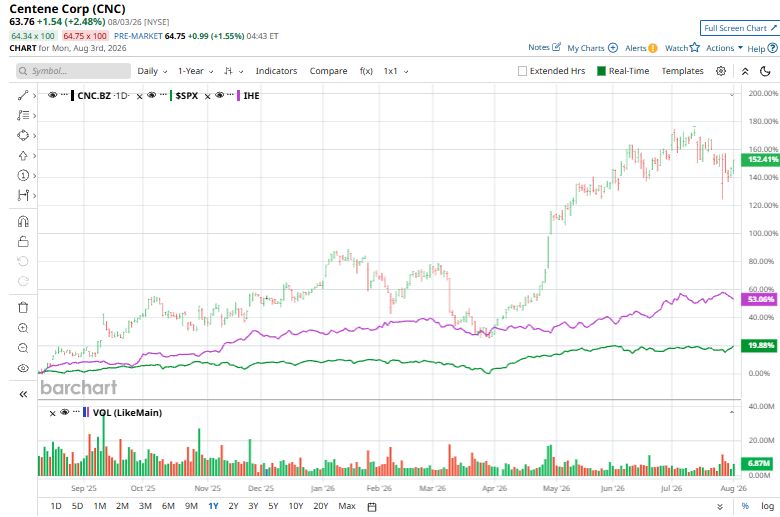Hide the CNC.BZ main series
Screen dimensions: 780x517
tap(52, 95)
